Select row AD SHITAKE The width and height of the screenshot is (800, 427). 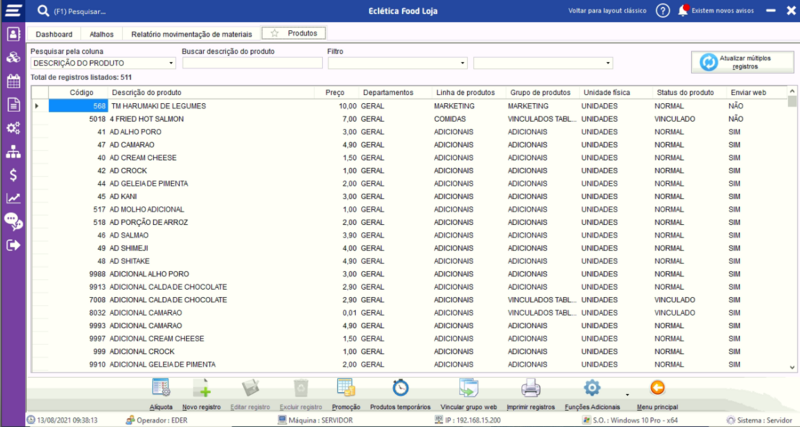point(409,261)
